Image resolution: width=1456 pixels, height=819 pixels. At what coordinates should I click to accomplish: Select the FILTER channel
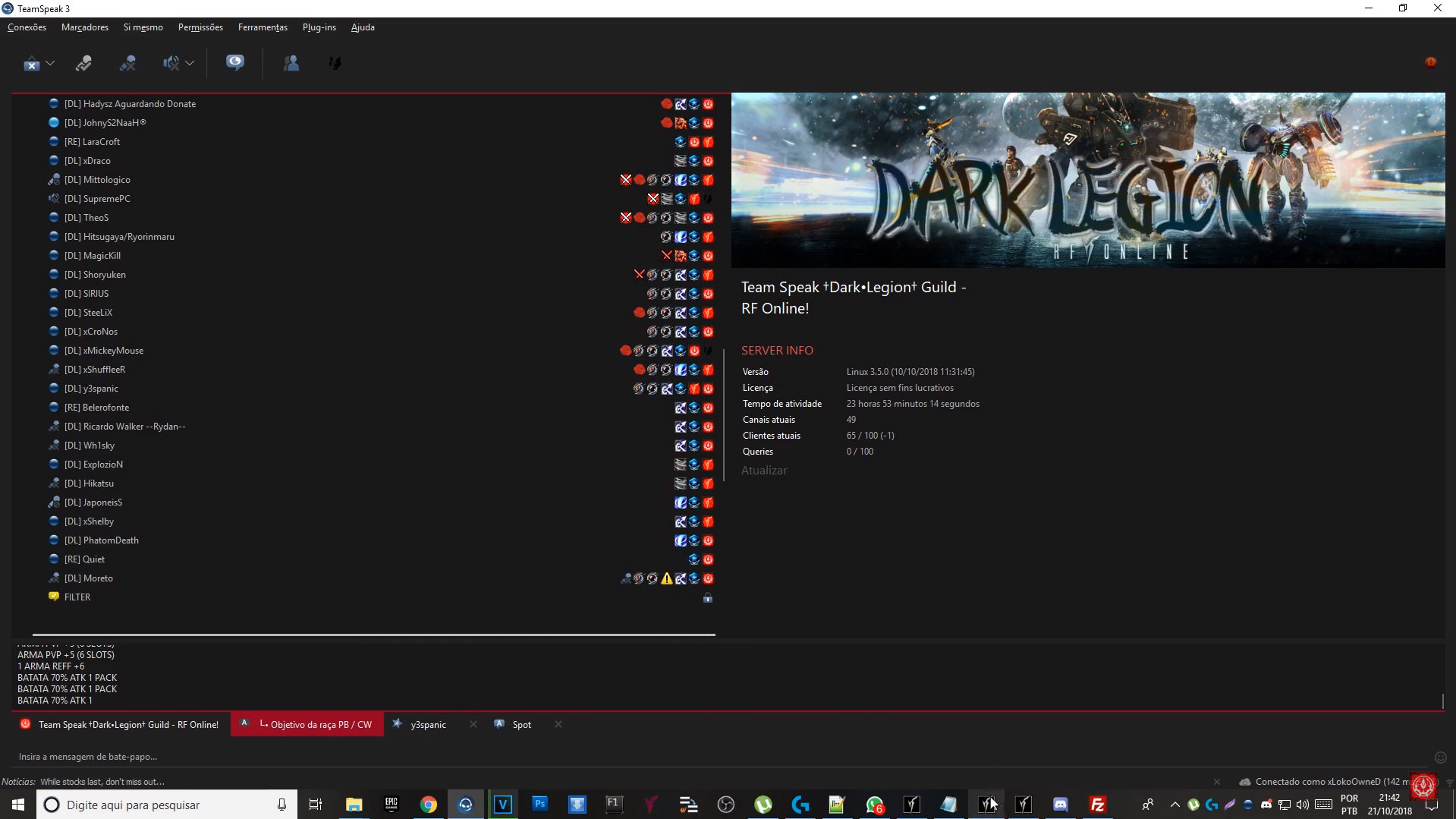[77, 597]
